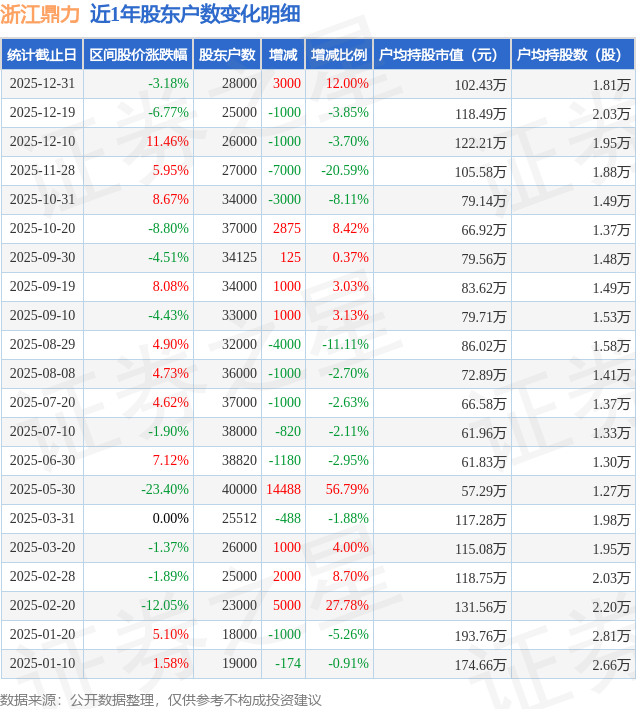
Task: Click the 2025-01-10 date cell
Action: [42, 664]
